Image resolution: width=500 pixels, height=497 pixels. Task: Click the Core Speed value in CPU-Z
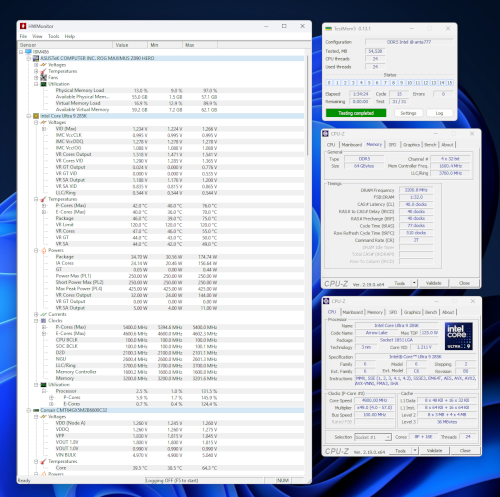(x=374, y=400)
